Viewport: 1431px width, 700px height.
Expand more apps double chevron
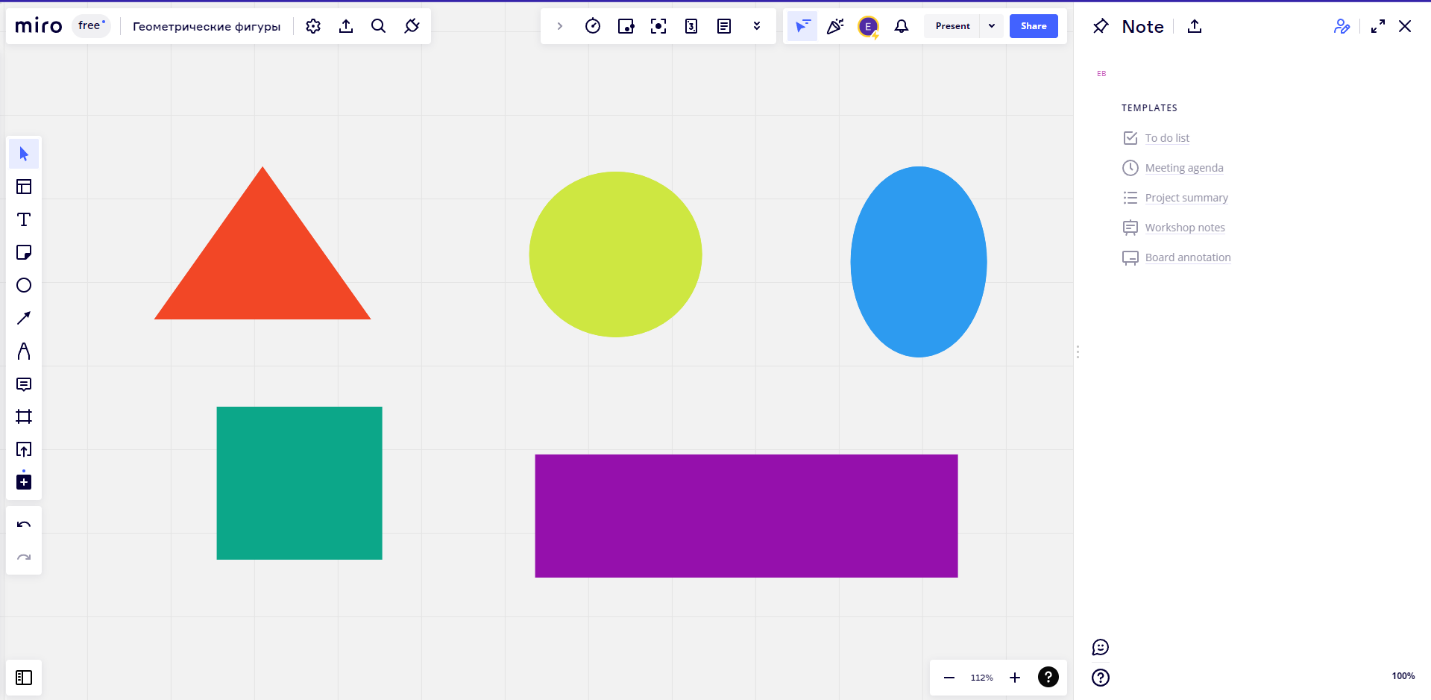[757, 26]
